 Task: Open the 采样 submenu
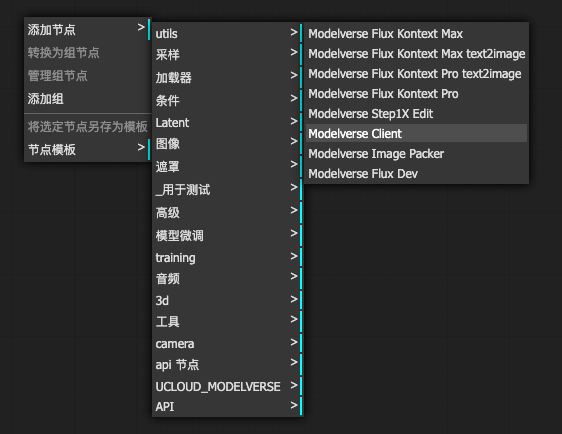228,54
